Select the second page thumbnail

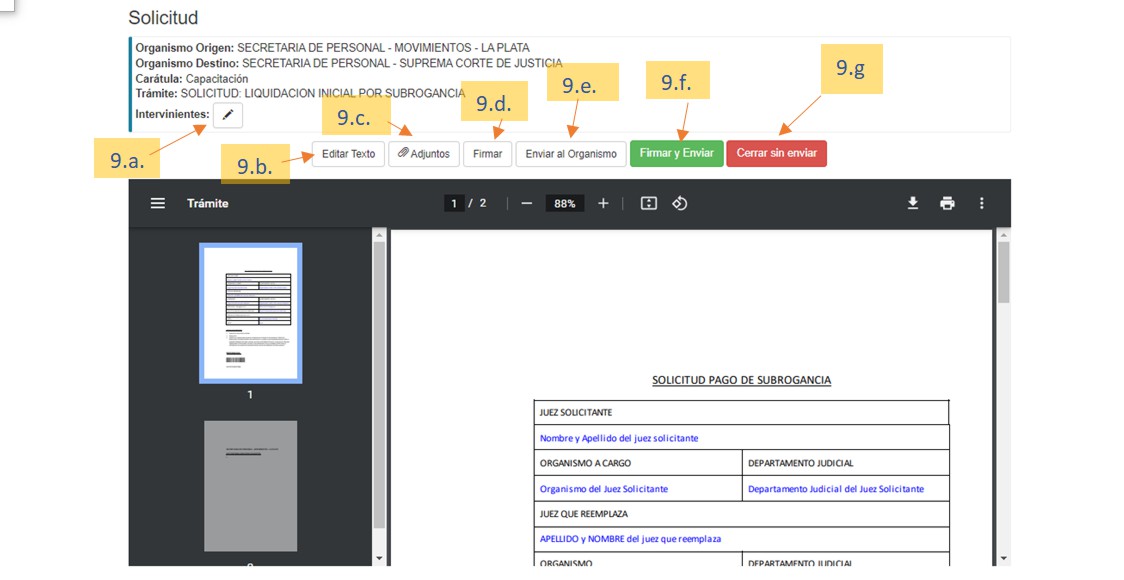click(x=250, y=485)
